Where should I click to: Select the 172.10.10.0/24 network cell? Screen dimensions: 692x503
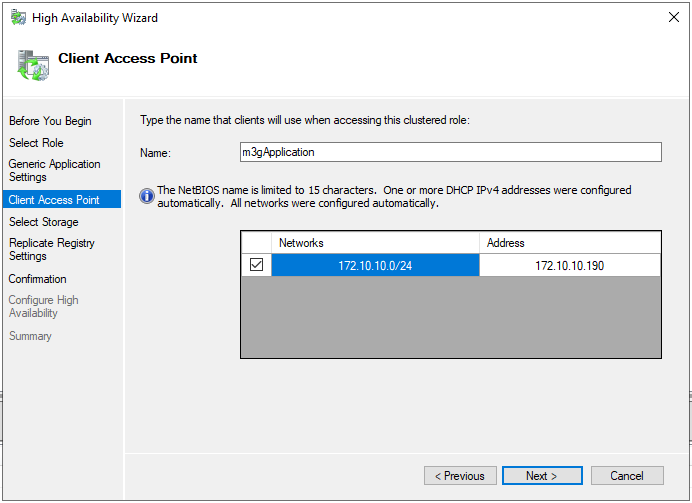[375, 265]
